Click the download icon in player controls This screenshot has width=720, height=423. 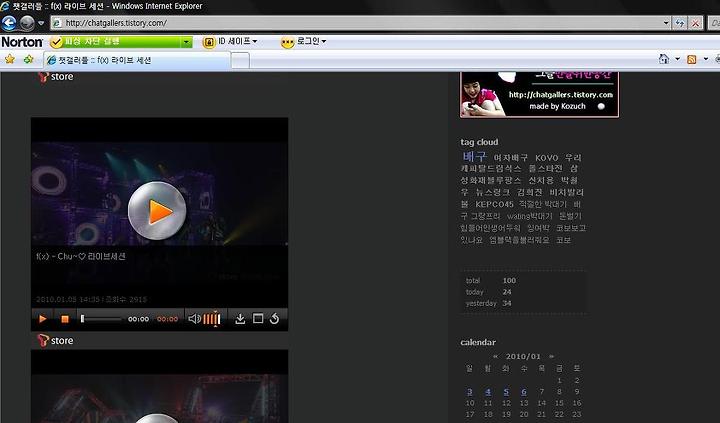coord(240,319)
